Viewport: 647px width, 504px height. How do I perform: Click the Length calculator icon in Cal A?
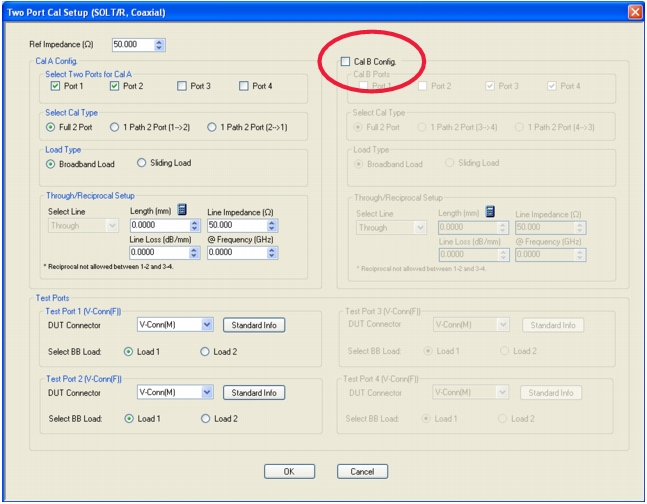[x=182, y=210]
